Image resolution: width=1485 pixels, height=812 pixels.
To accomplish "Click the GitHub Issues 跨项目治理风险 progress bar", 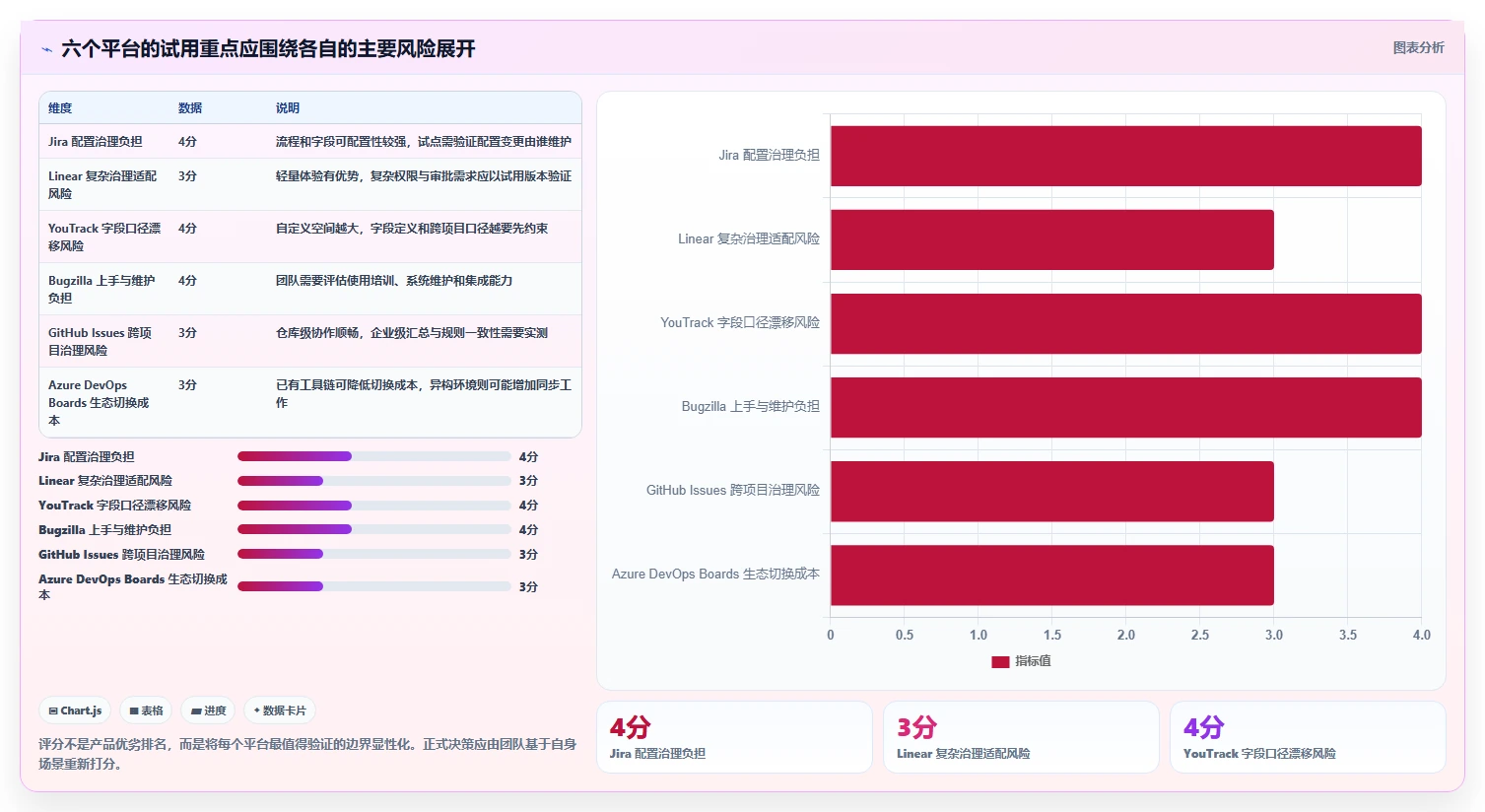I will 373,554.
